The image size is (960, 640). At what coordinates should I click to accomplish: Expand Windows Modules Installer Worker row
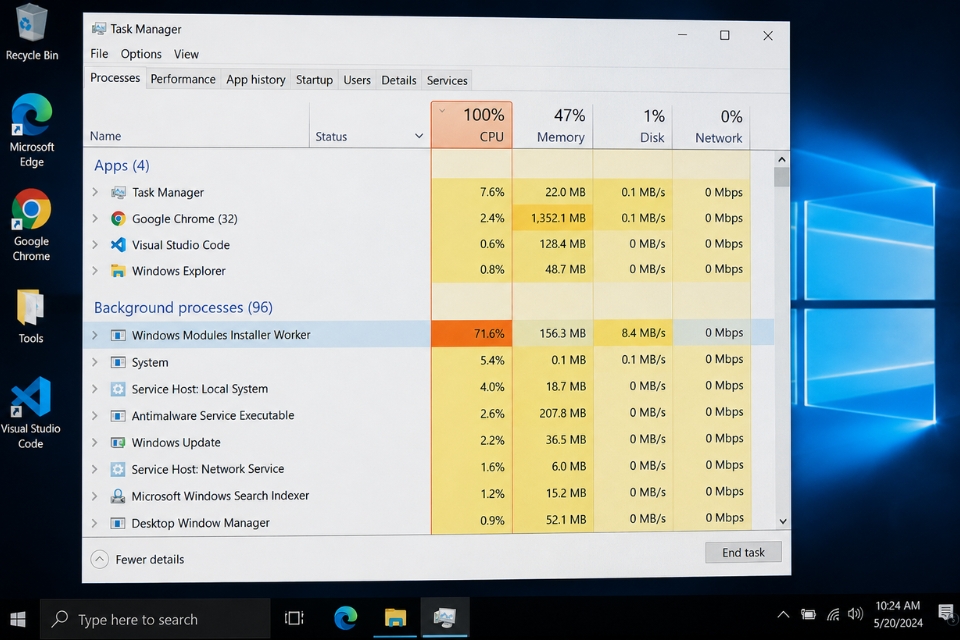pos(95,335)
